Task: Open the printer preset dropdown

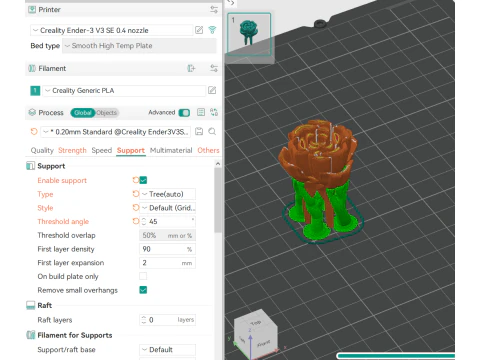Action: [x=111, y=30]
